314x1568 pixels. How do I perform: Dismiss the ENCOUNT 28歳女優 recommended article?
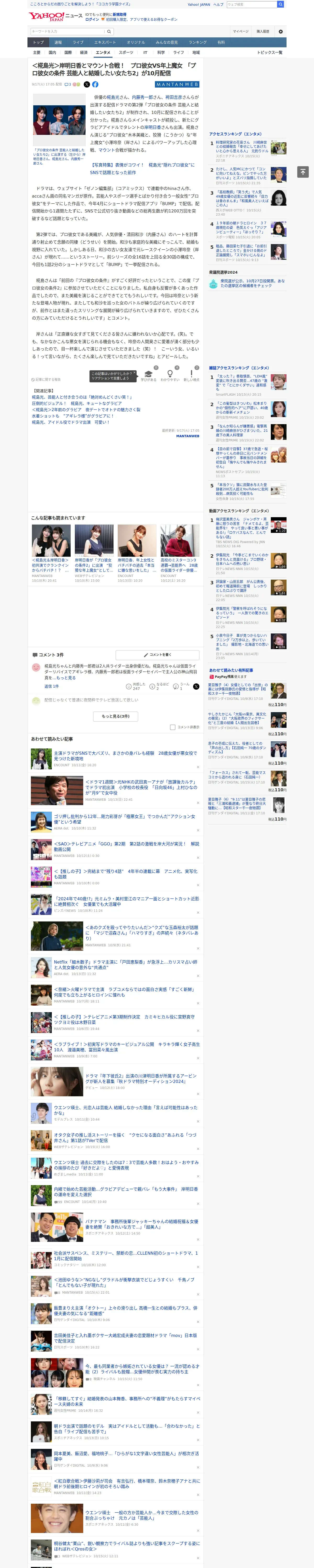(198, 767)
